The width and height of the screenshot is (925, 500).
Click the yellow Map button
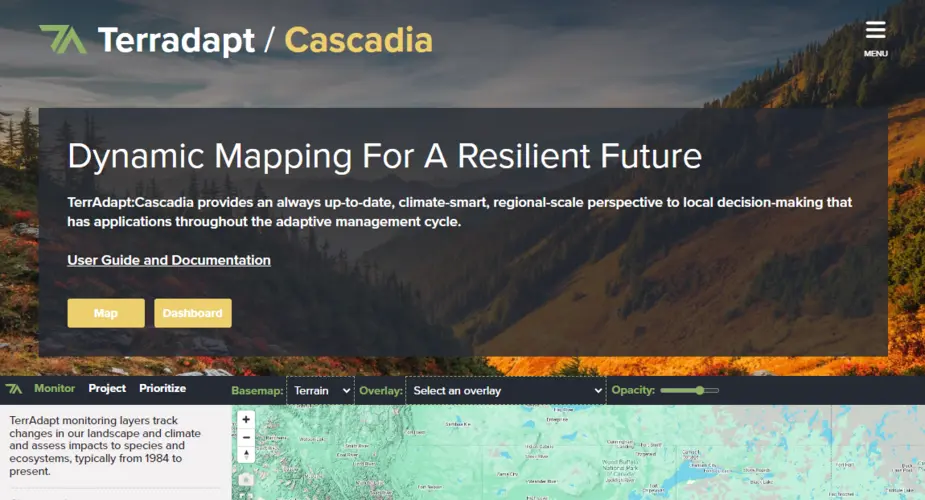click(x=106, y=313)
